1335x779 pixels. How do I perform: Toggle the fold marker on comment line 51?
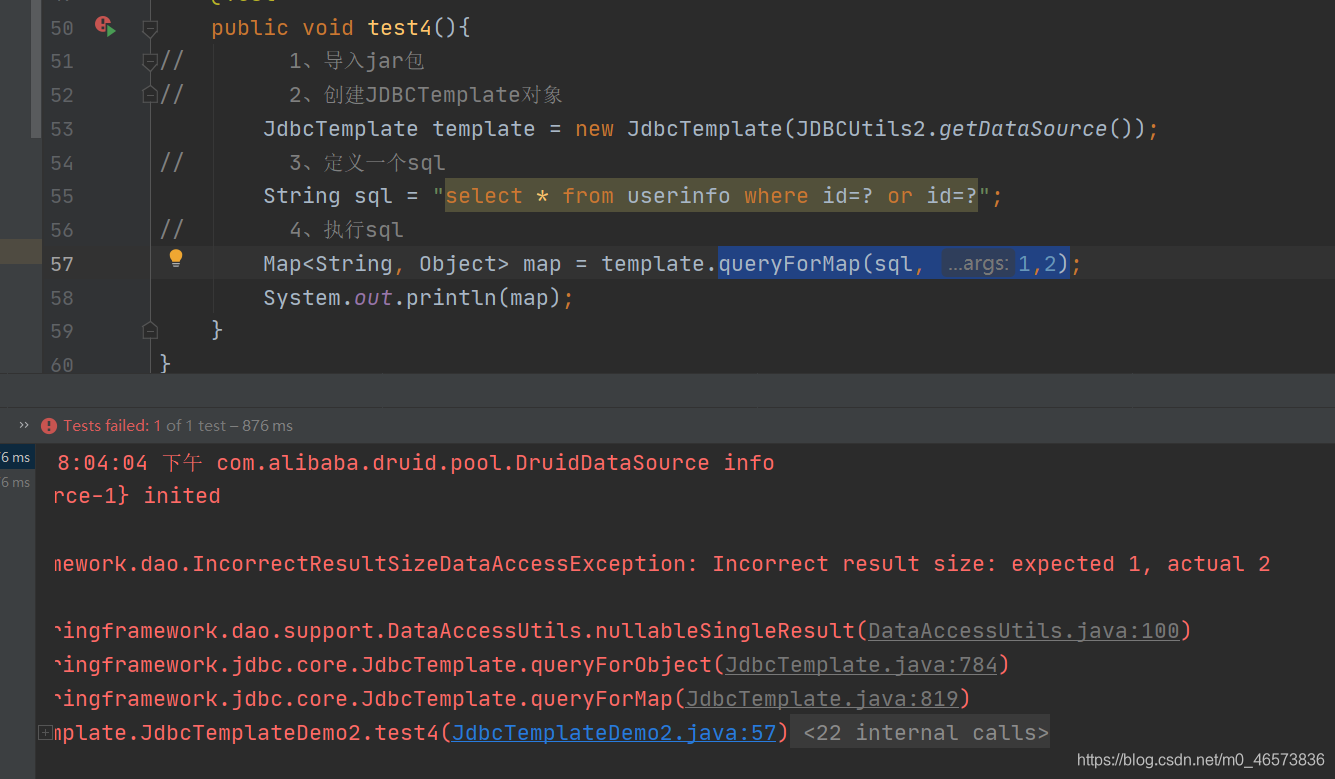coord(150,62)
